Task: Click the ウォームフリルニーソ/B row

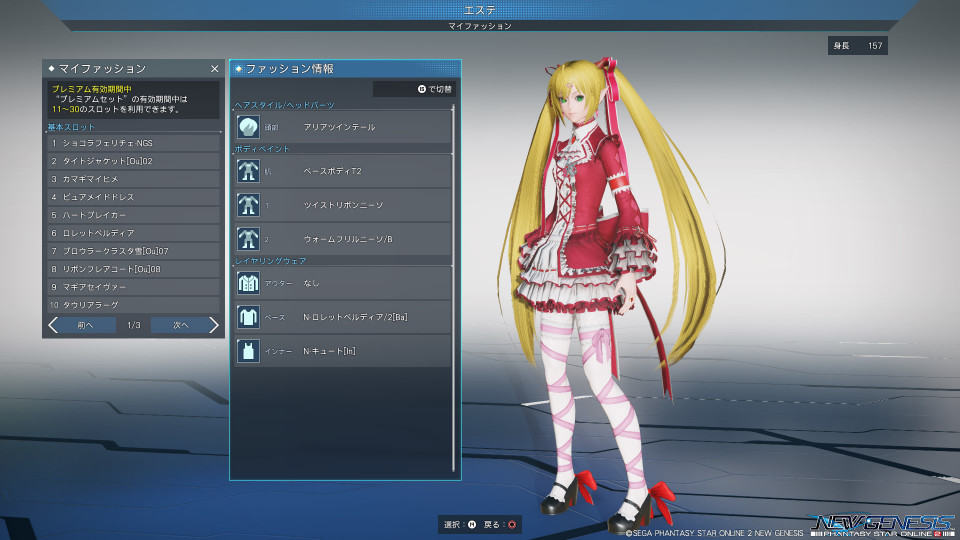Action: point(343,239)
